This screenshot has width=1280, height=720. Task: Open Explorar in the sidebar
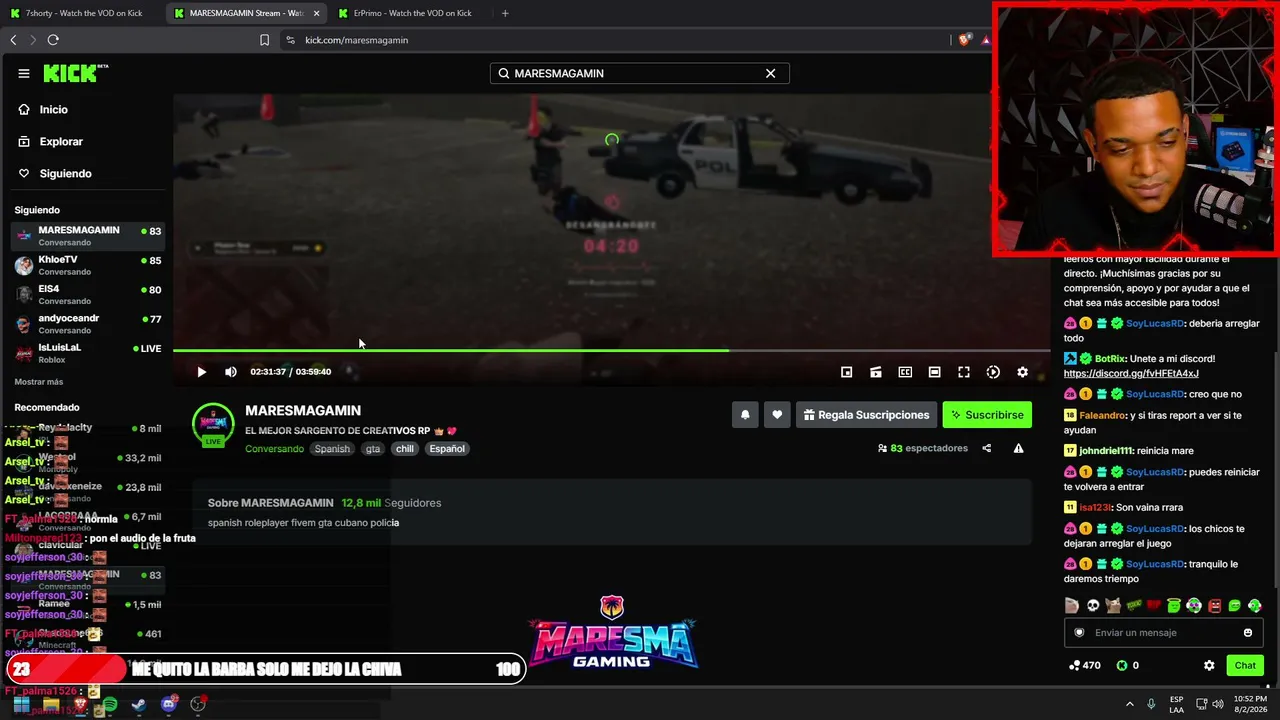click(x=51, y=142)
